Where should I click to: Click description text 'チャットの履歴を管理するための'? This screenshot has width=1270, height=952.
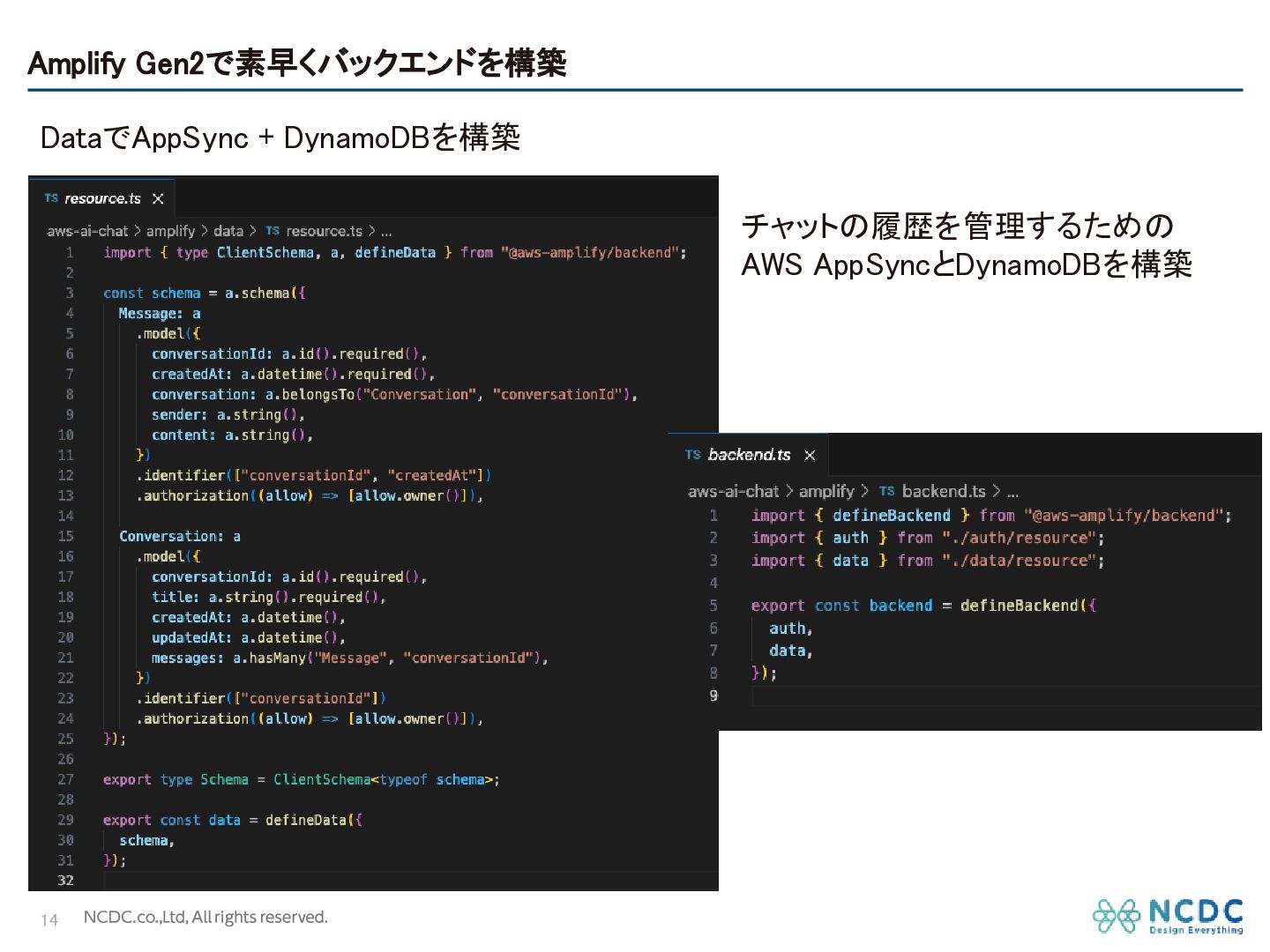[x=958, y=226]
